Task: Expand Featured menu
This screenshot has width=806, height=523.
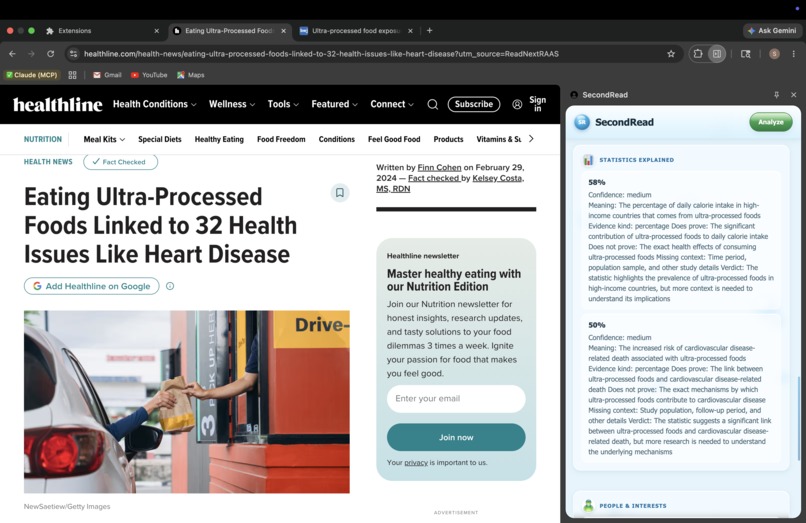Action: tap(334, 104)
